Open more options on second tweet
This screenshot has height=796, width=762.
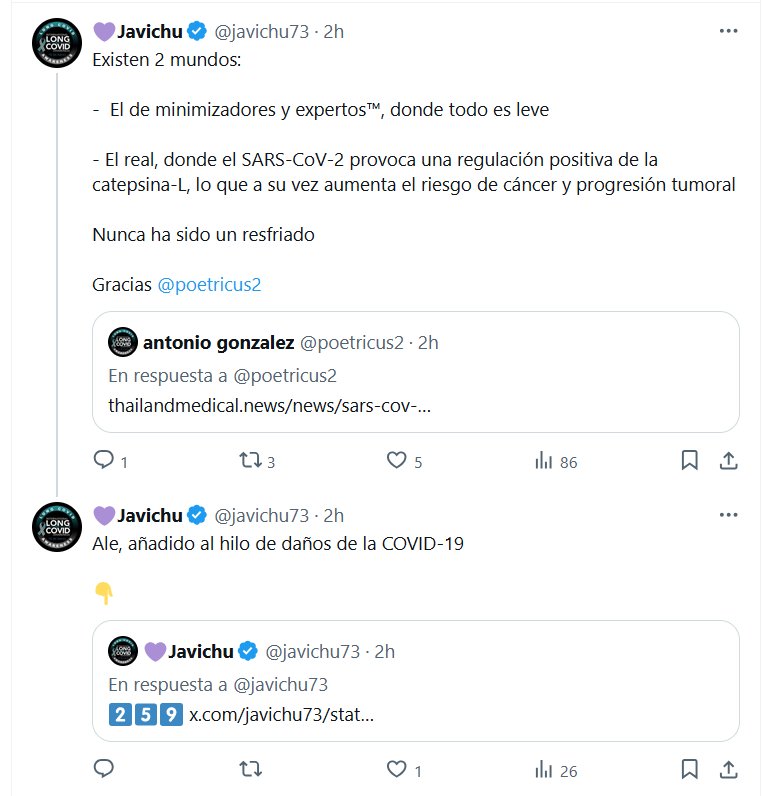tap(728, 515)
